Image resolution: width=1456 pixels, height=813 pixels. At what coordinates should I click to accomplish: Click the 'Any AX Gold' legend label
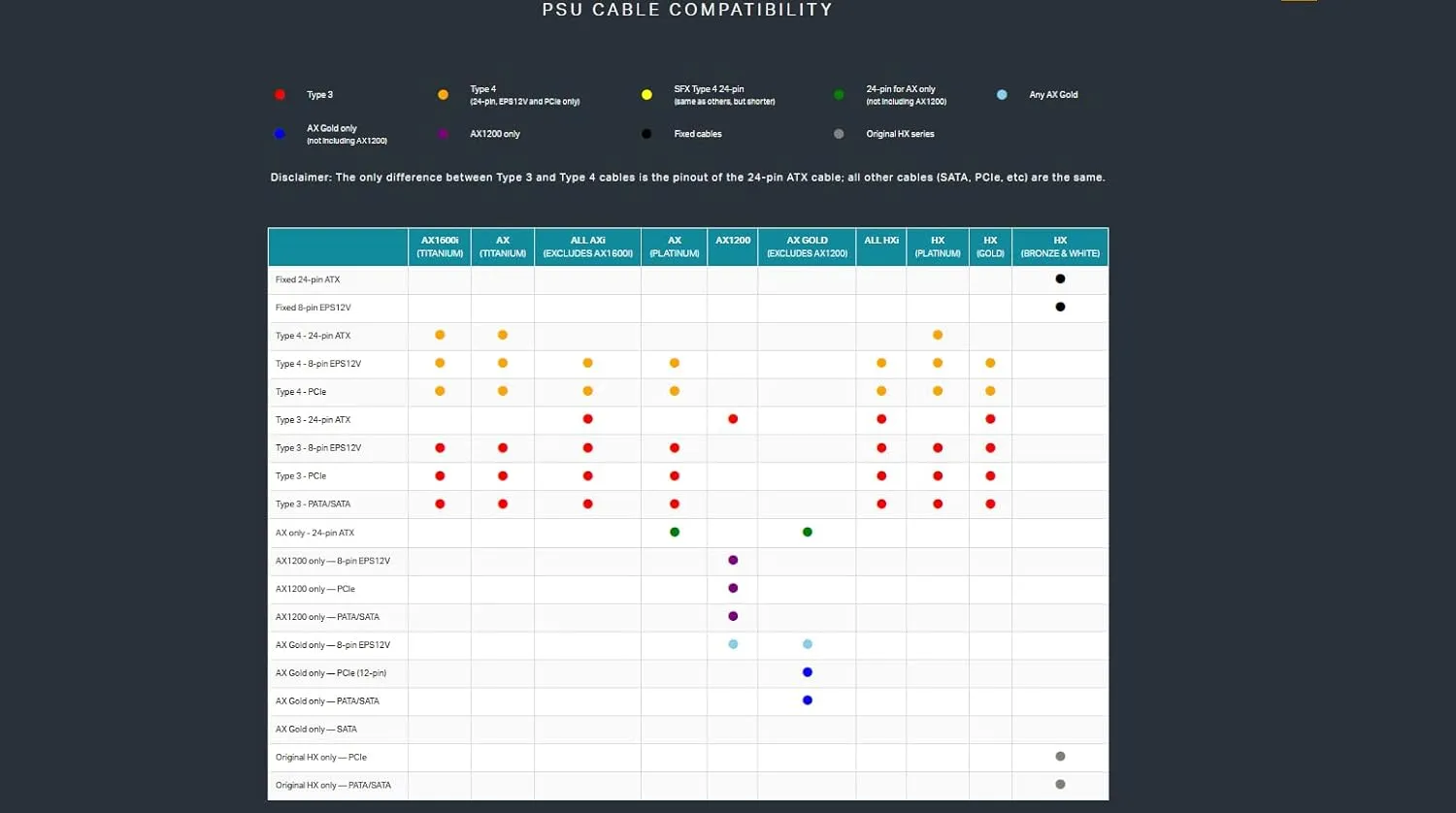click(x=1053, y=94)
